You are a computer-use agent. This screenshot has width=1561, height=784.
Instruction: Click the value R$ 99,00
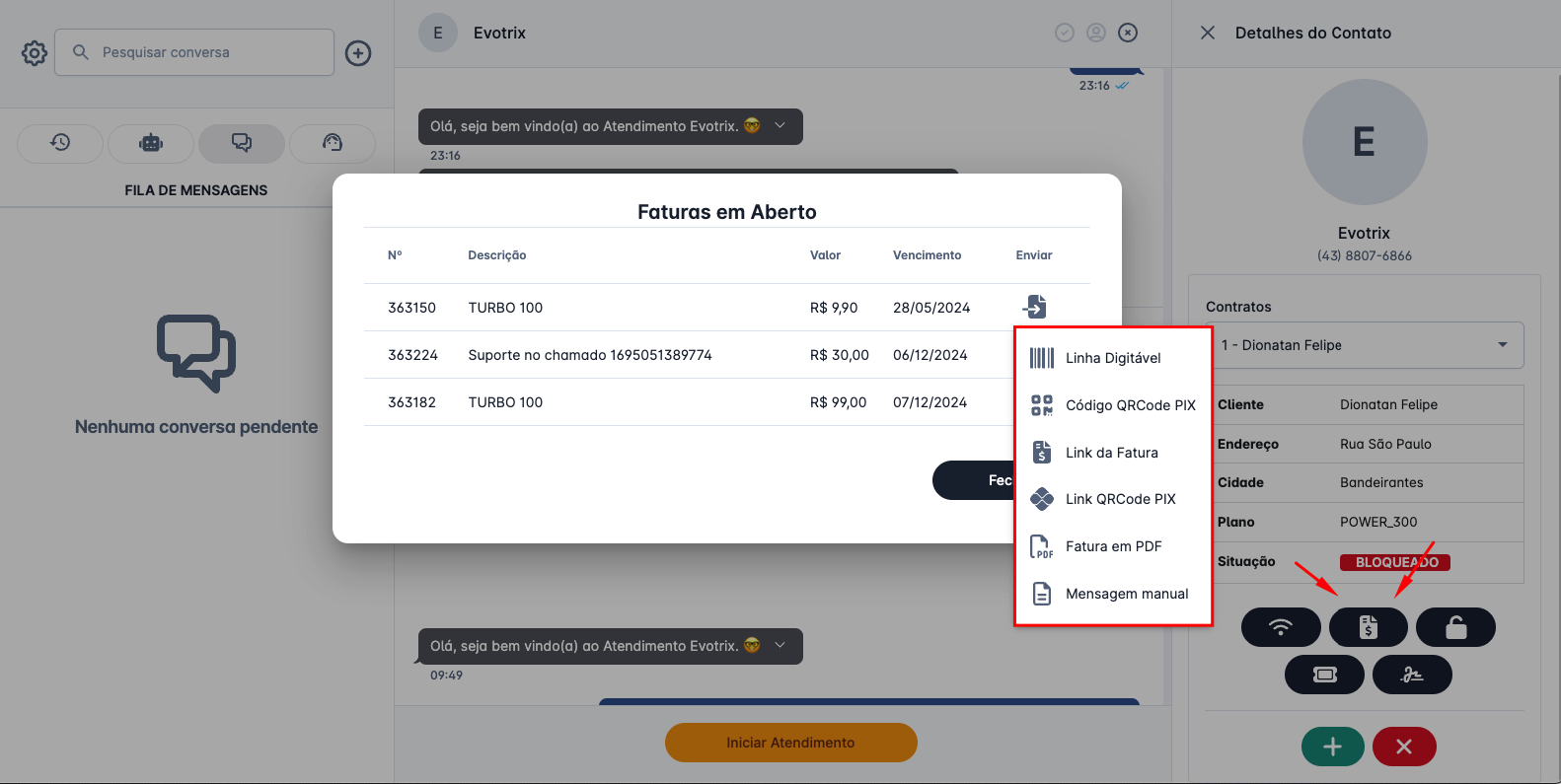839,402
